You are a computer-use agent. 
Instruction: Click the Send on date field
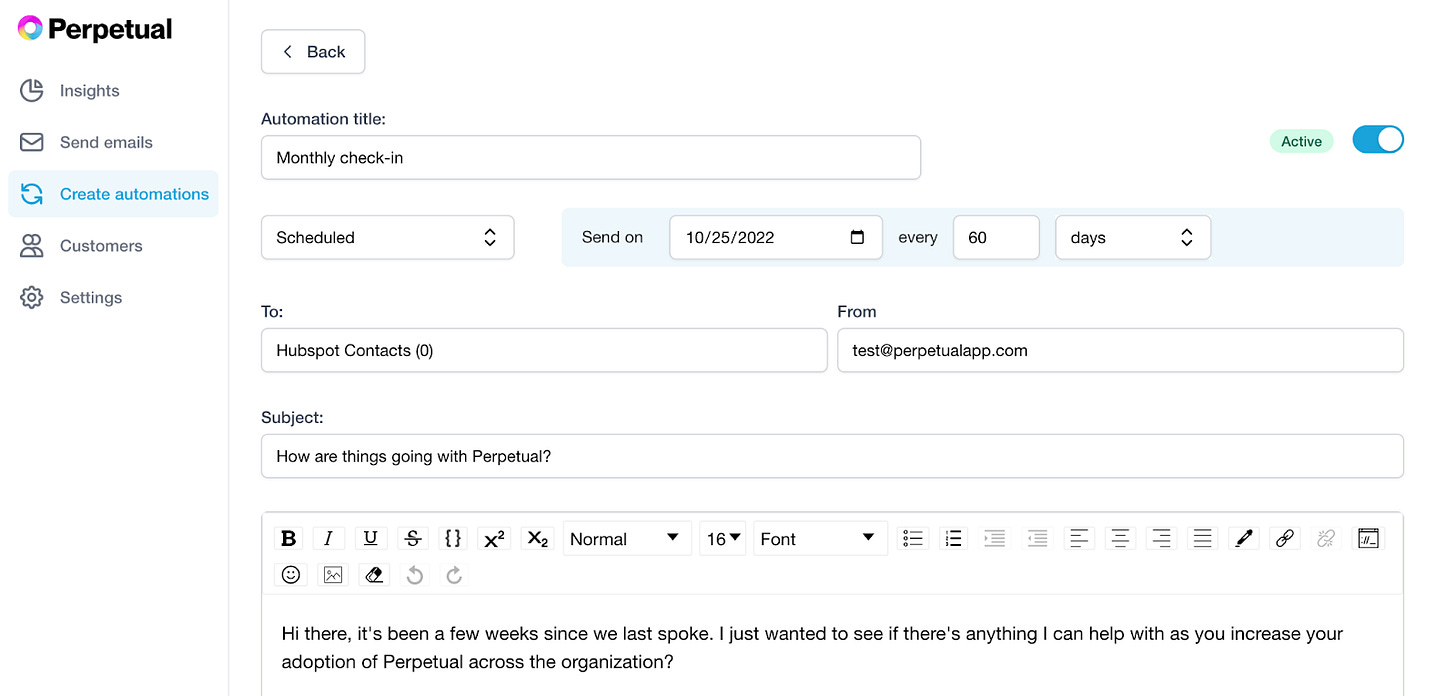pyautogui.click(x=776, y=237)
